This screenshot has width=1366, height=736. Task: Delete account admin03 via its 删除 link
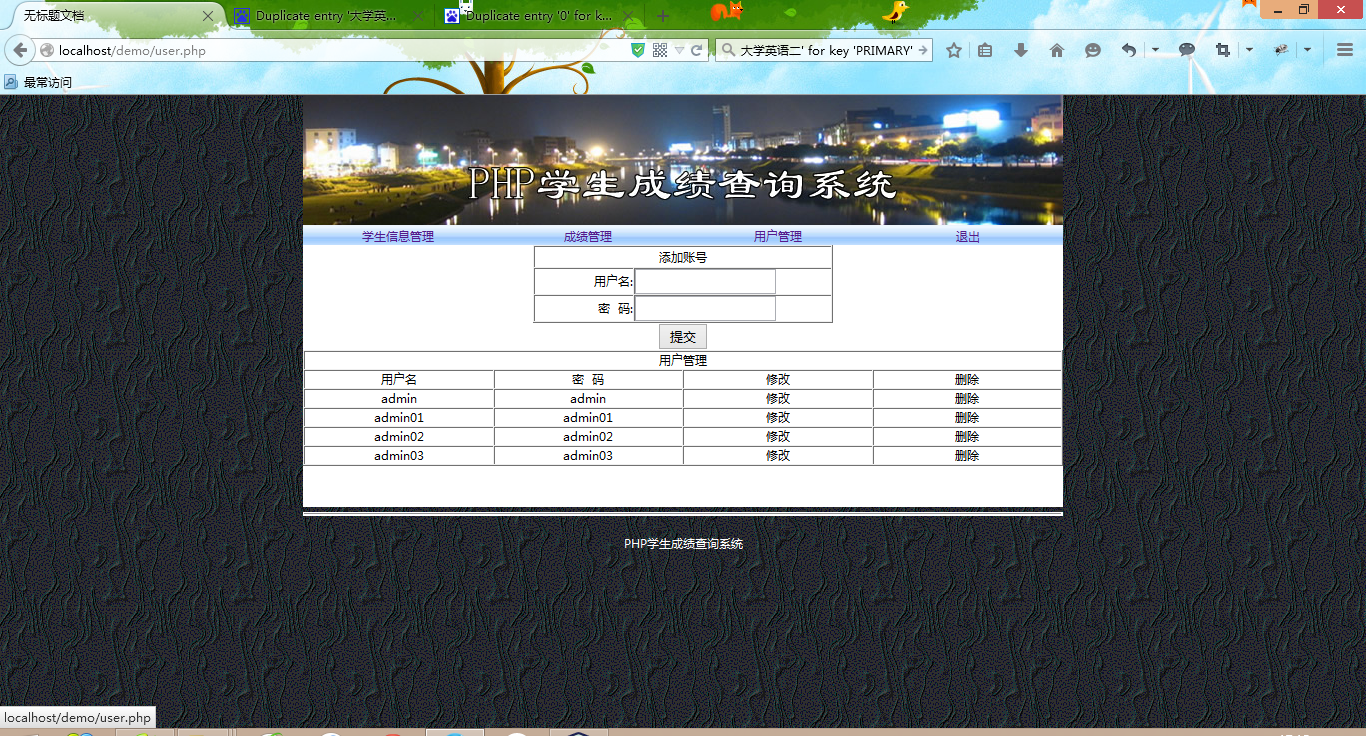click(966, 455)
